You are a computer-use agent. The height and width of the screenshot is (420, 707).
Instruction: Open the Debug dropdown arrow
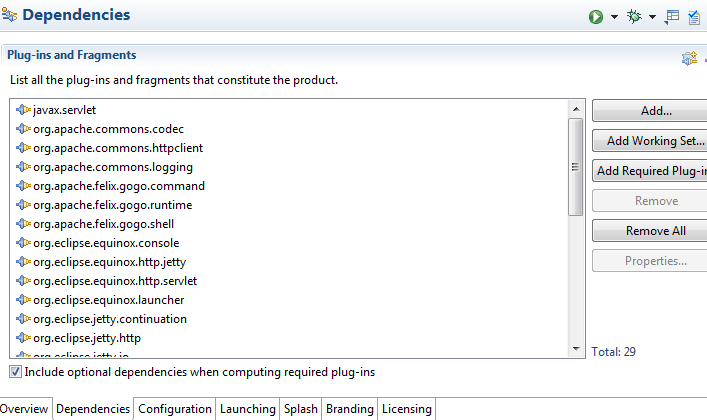click(652, 17)
